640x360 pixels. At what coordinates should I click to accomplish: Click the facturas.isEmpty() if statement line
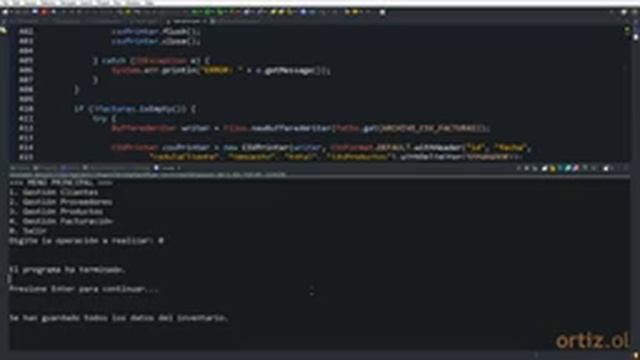[x=135, y=109]
